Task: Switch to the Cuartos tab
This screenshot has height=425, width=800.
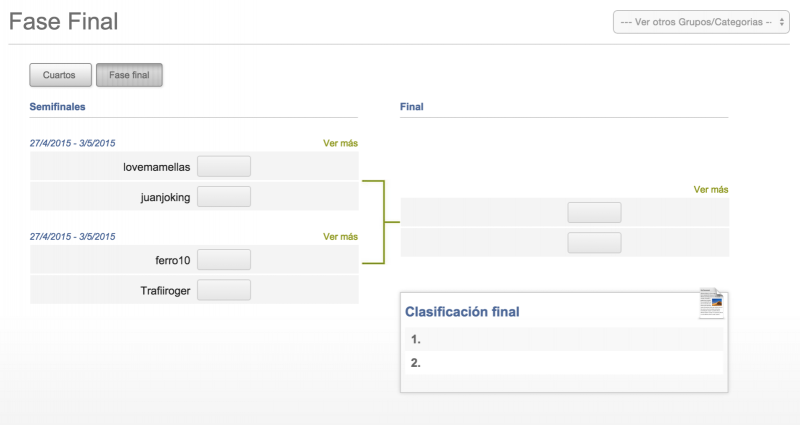Action: [60, 75]
